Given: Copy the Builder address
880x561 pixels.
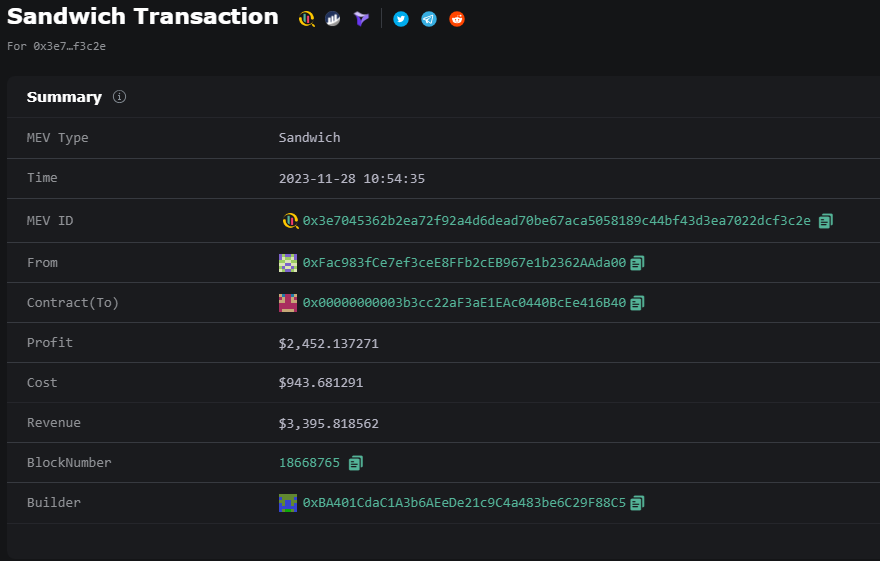Looking at the screenshot, I should pos(638,503).
